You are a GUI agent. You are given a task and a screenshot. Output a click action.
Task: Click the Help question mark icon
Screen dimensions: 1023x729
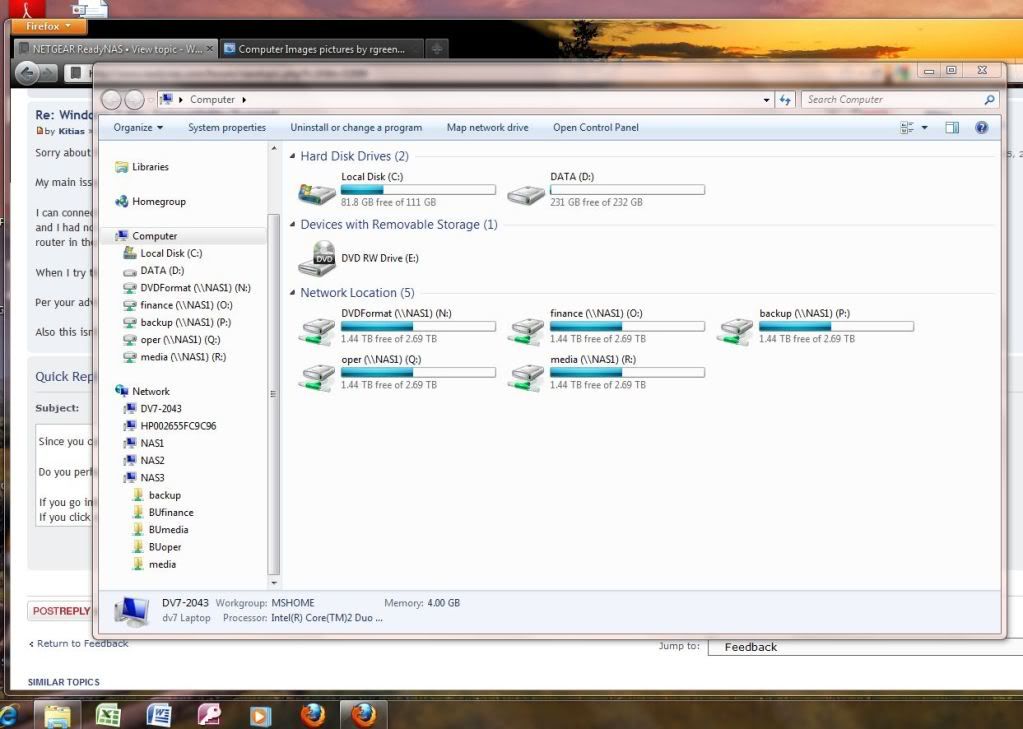point(981,128)
